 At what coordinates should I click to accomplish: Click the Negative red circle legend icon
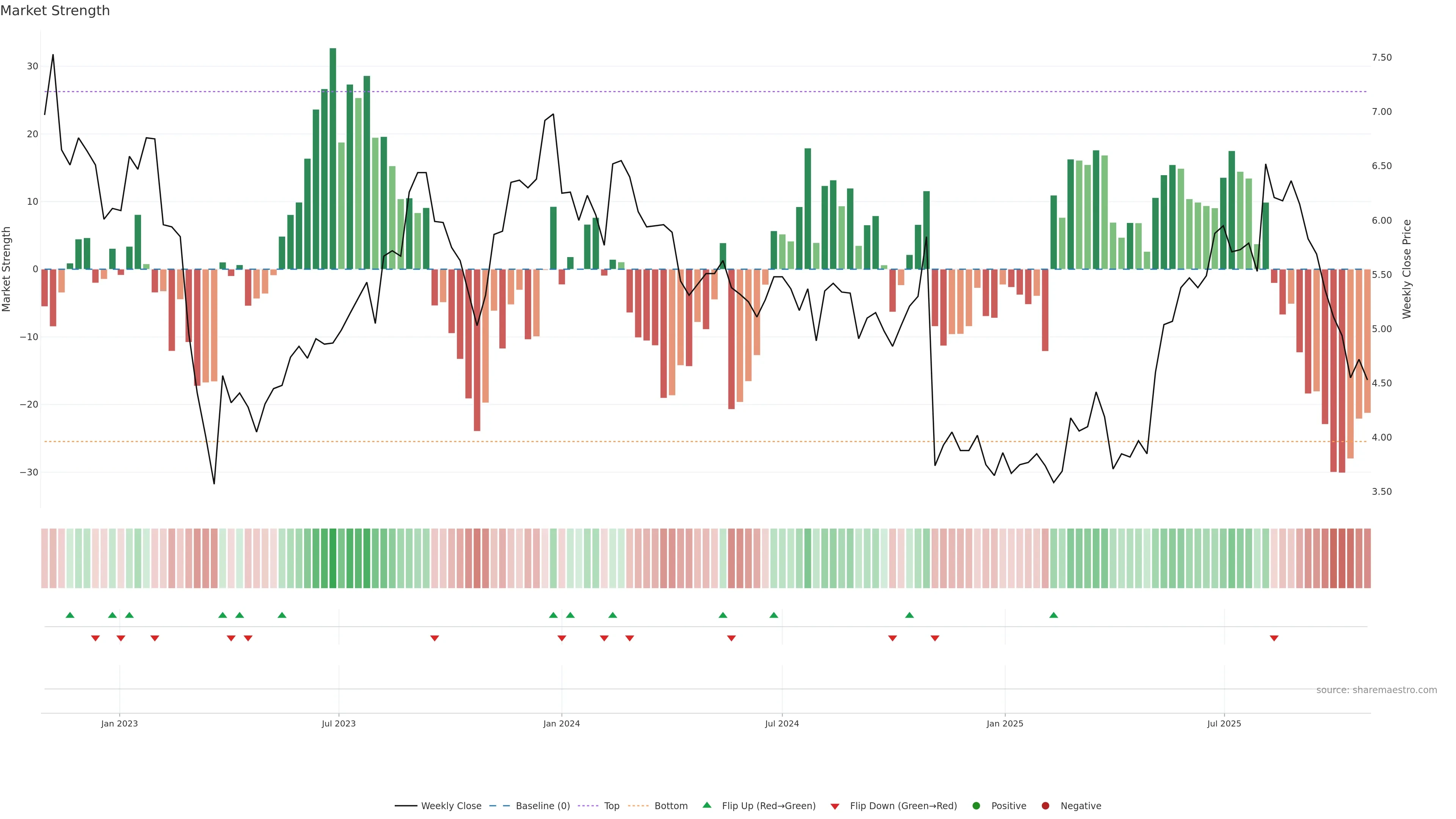pyautogui.click(x=1045, y=806)
